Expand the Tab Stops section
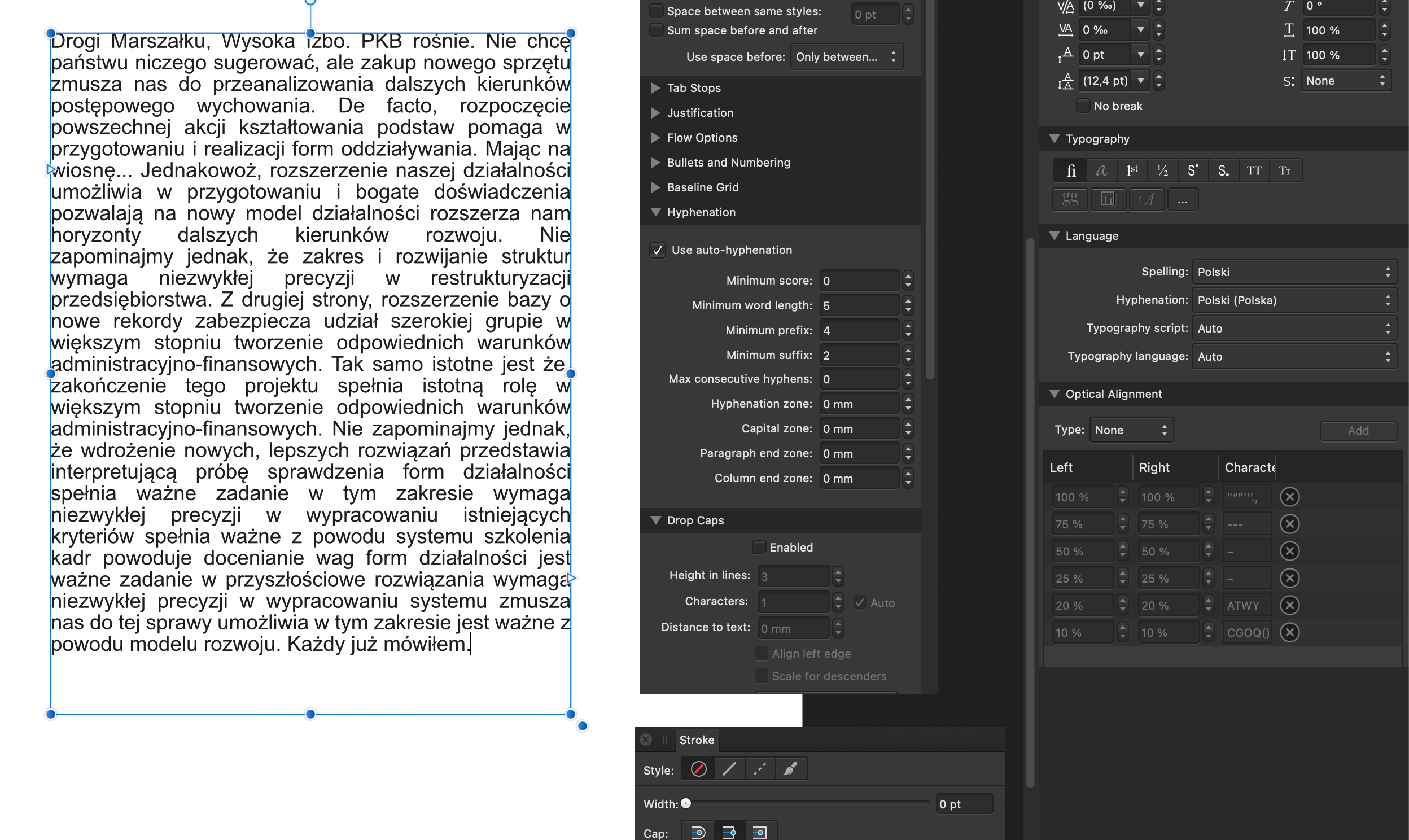Screen dimensions: 1409x840 point(655,88)
